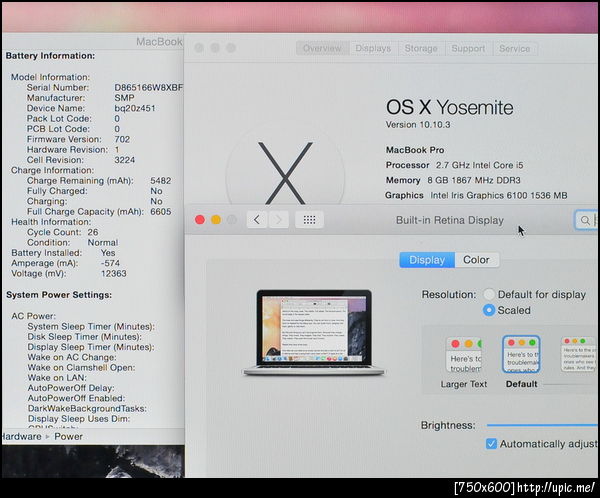Choose the Larger Text scaling thumbnail
This screenshot has height=498, width=600.
pyautogui.click(x=464, y=355)
